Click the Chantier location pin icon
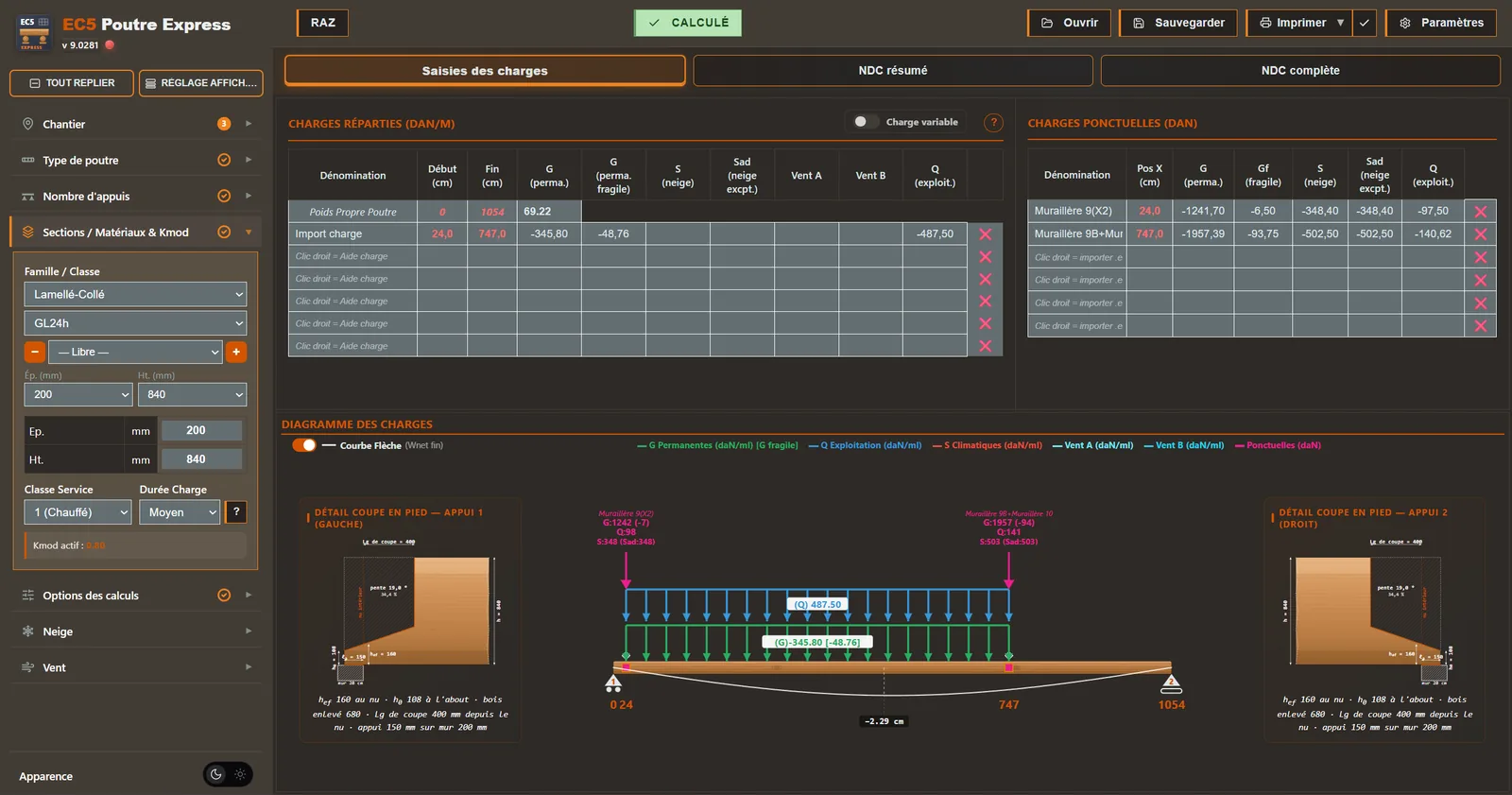Screen dimensions: 1512x795 pyautogui.click(x=27, y=124)
